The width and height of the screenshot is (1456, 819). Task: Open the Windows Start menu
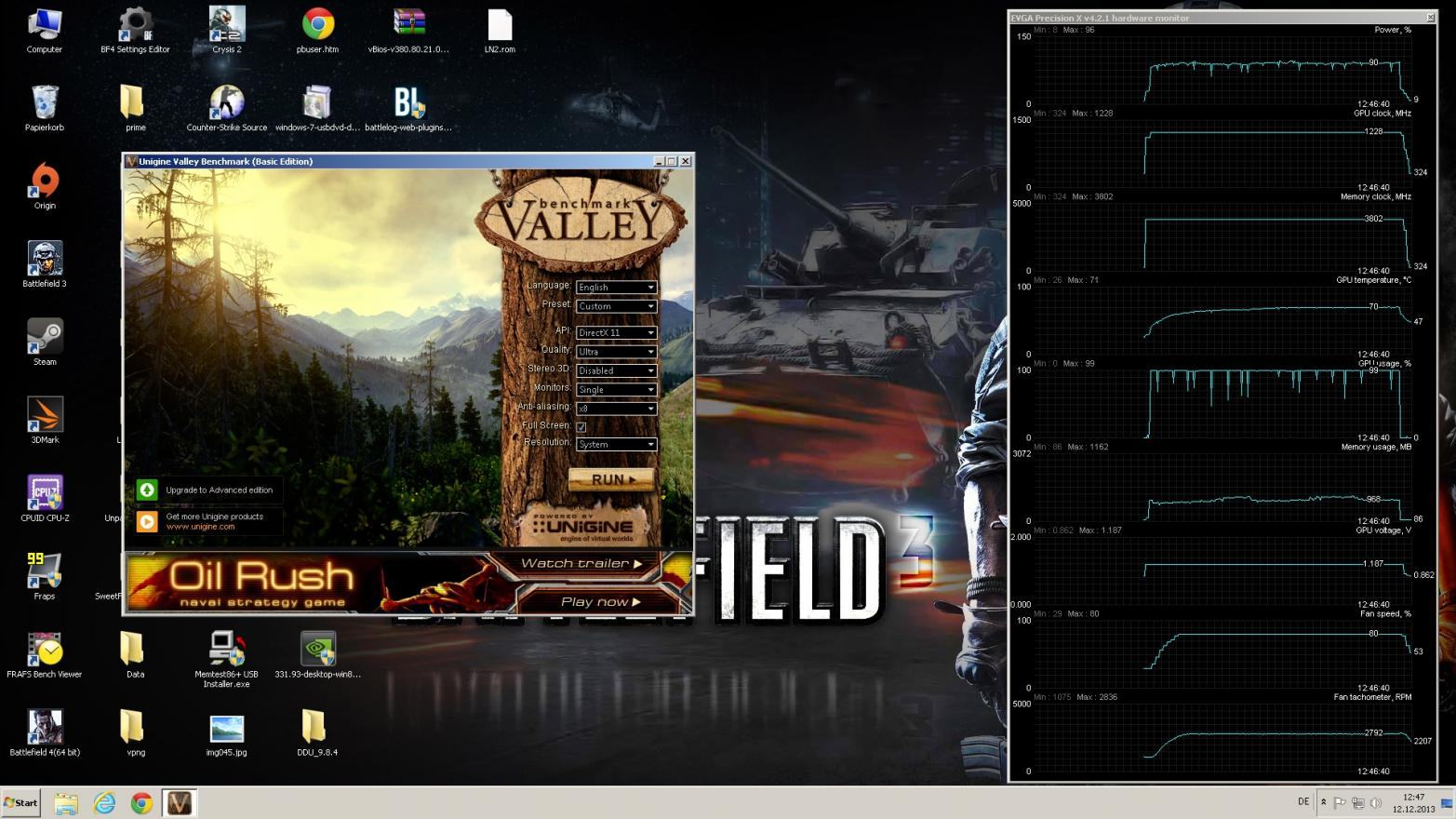[21, 802]
